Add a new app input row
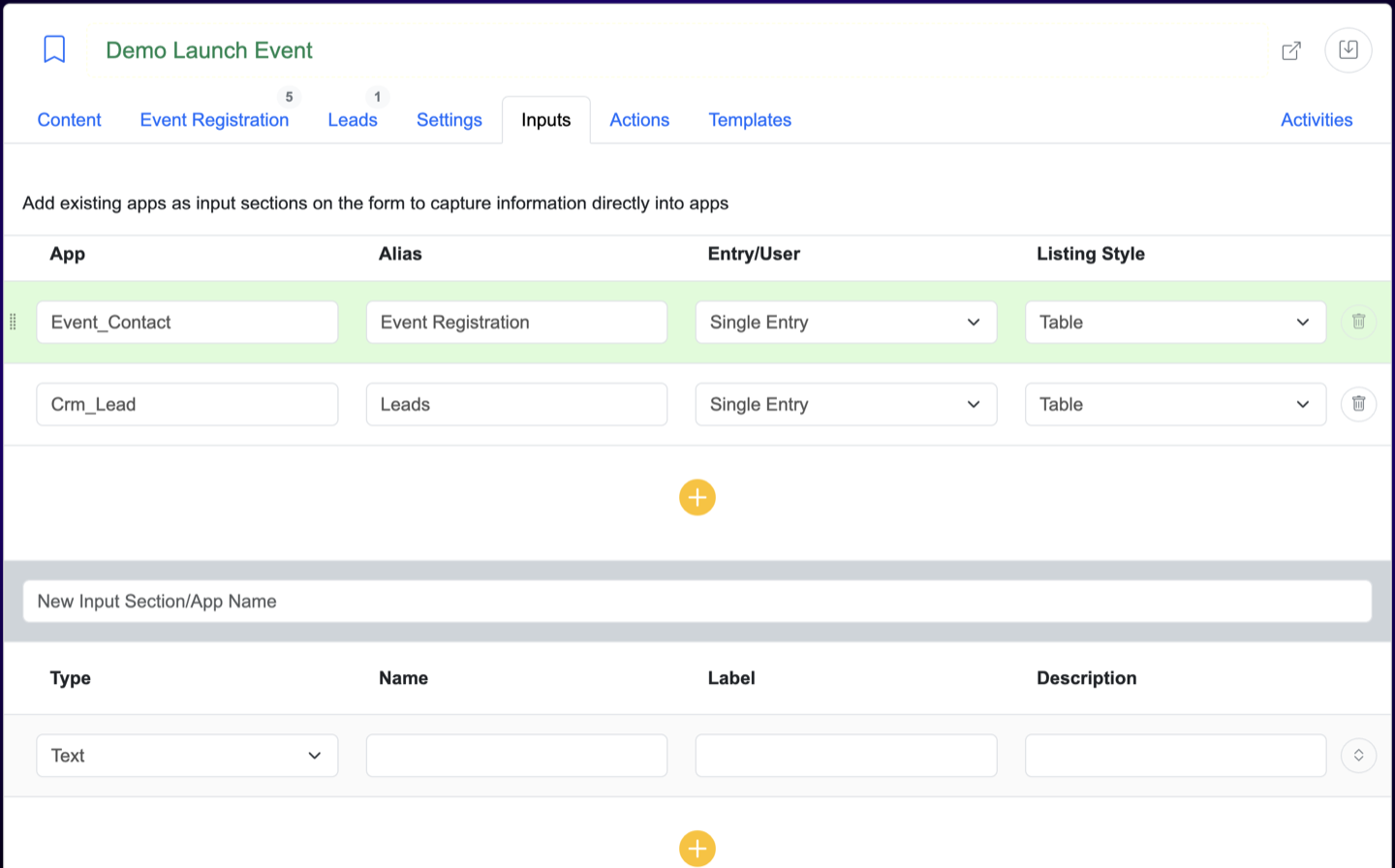 697,498
